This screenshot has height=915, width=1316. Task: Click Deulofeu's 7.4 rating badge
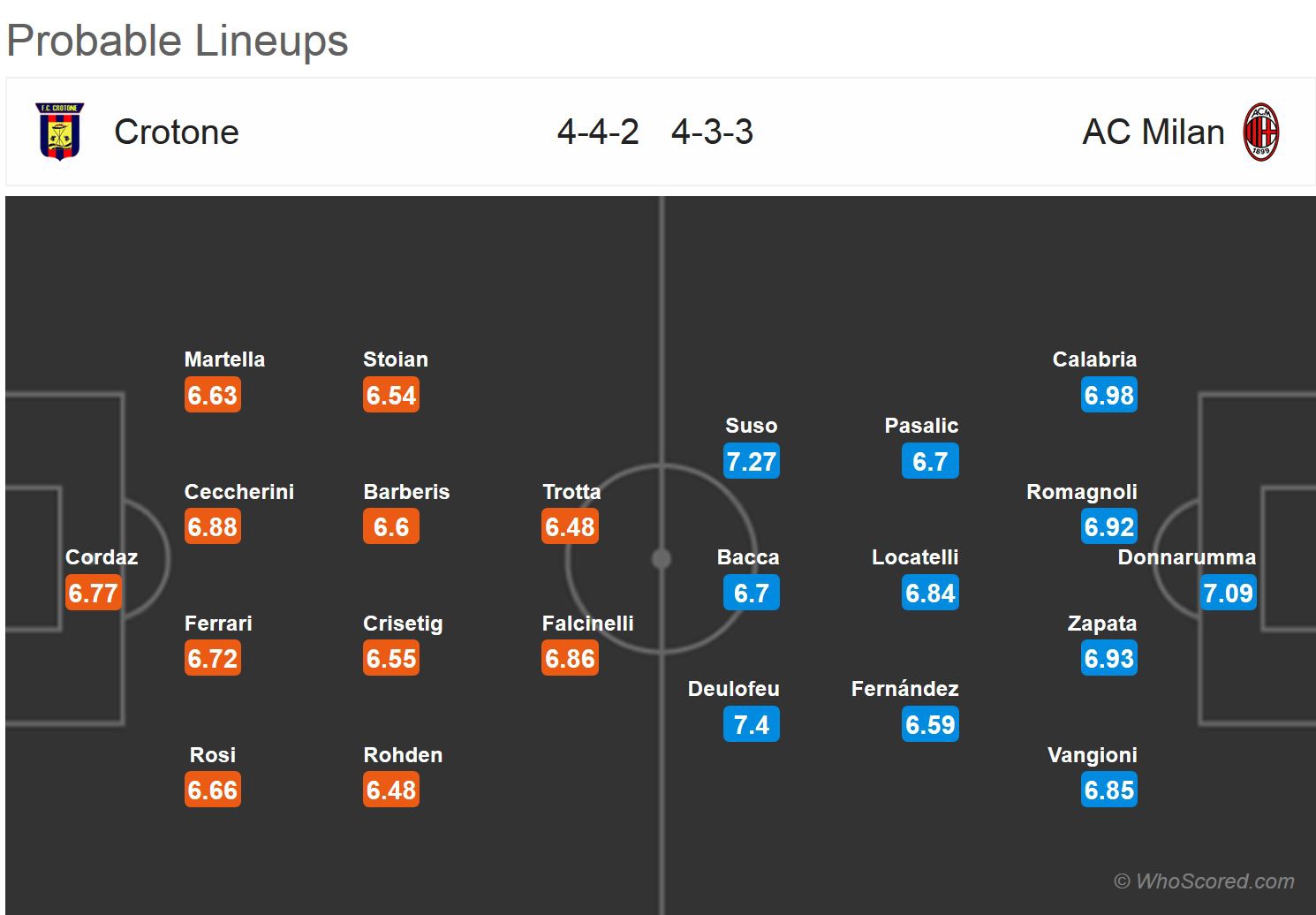pos(751,725)
